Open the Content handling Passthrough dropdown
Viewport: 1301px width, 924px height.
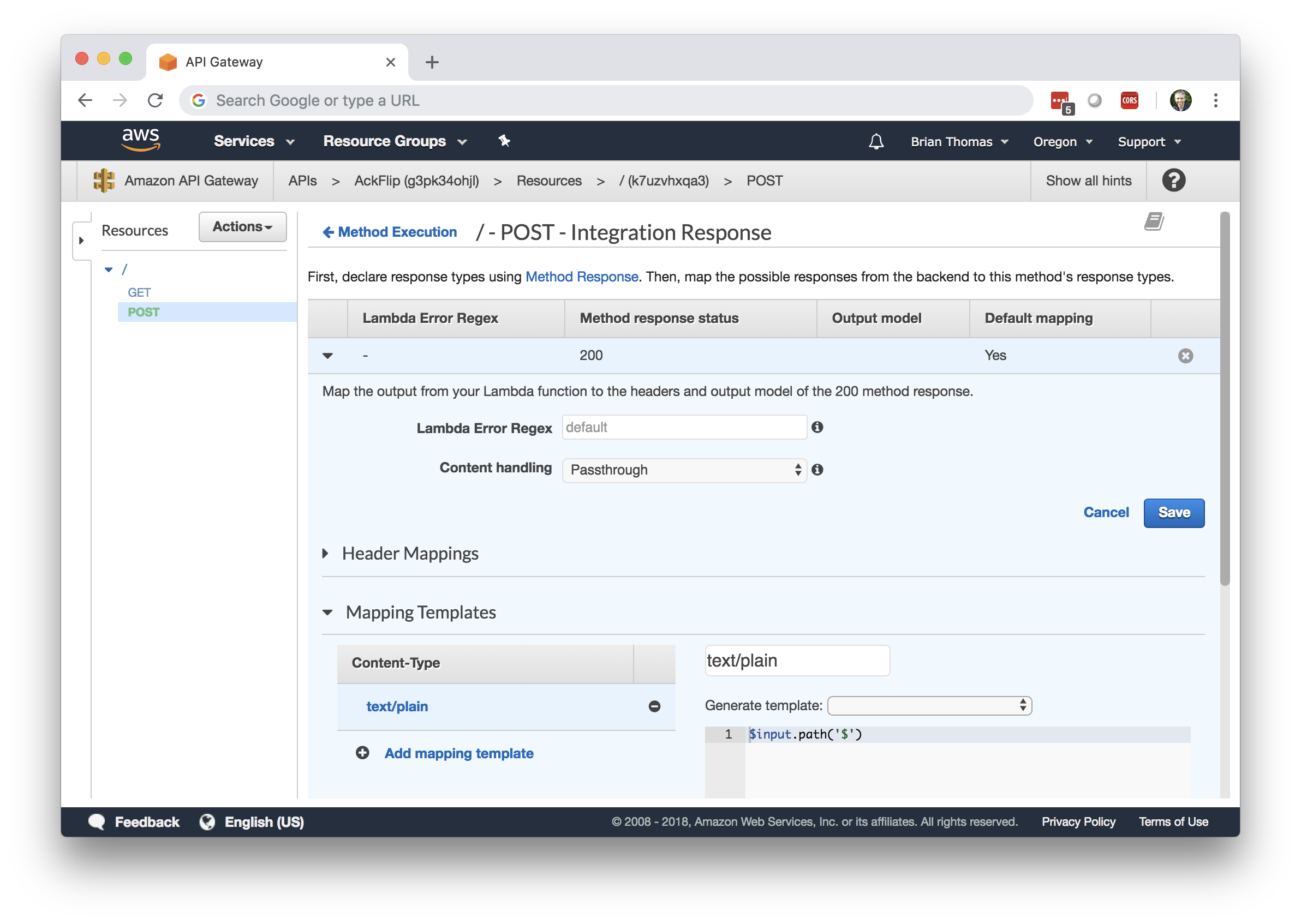tap(684, 470)
